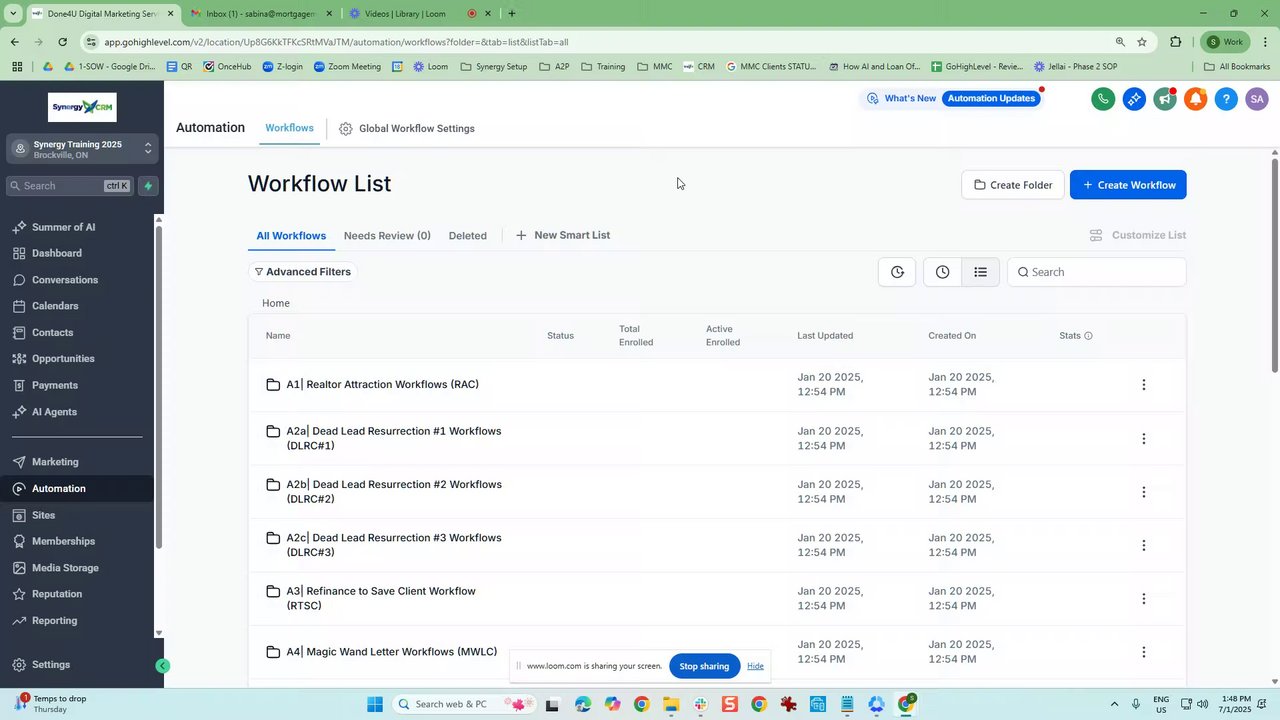Open A4| Magic Wand Letter Workflows folder
Image resolution: width=1280 pixels, height=720 pixels.
coord(392,652)
